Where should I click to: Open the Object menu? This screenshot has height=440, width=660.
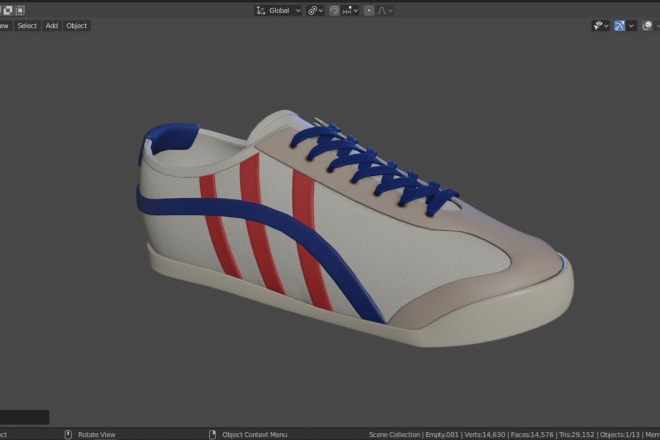(77, 26)
